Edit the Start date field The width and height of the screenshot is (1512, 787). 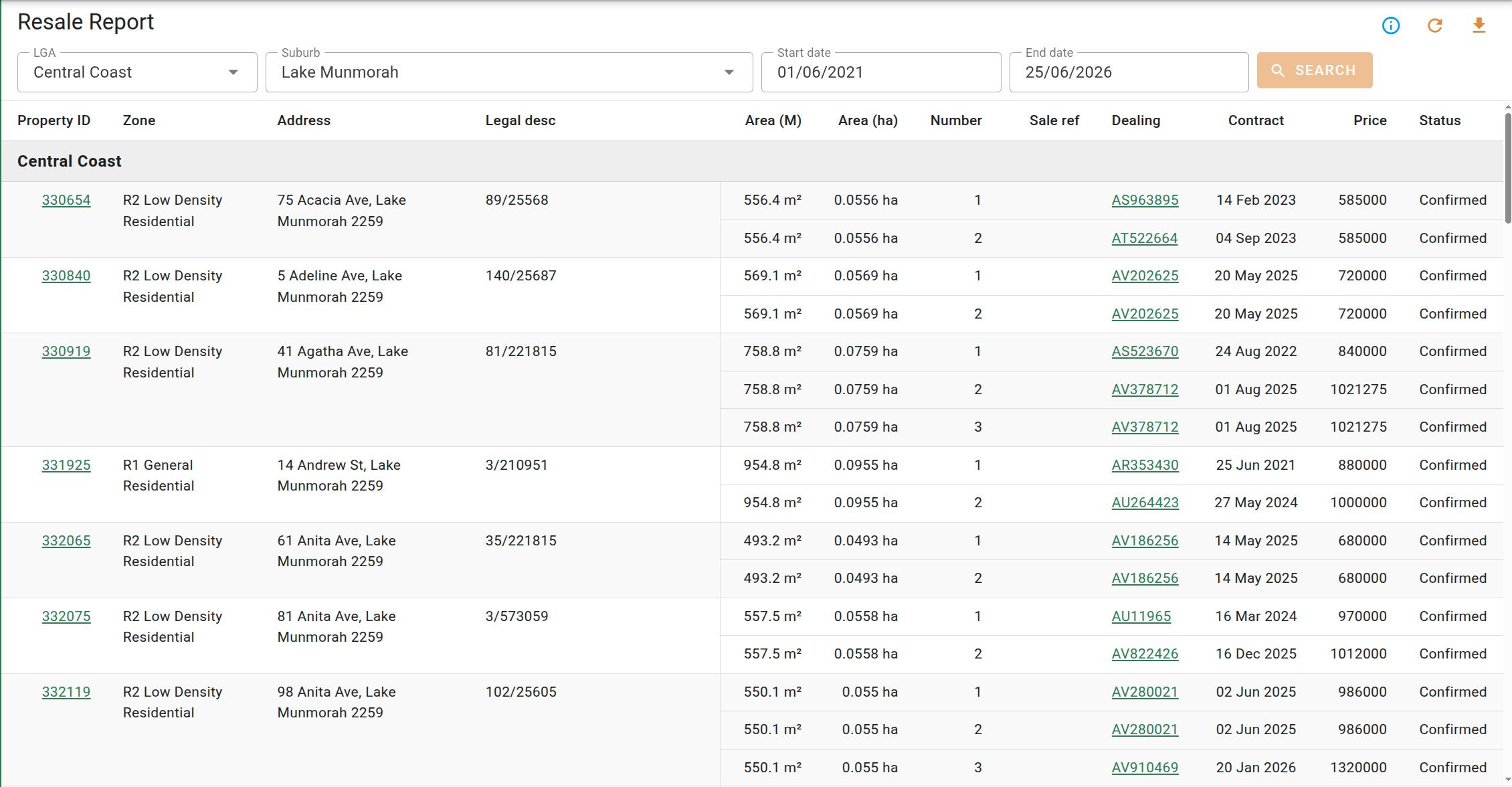[881, 72]
